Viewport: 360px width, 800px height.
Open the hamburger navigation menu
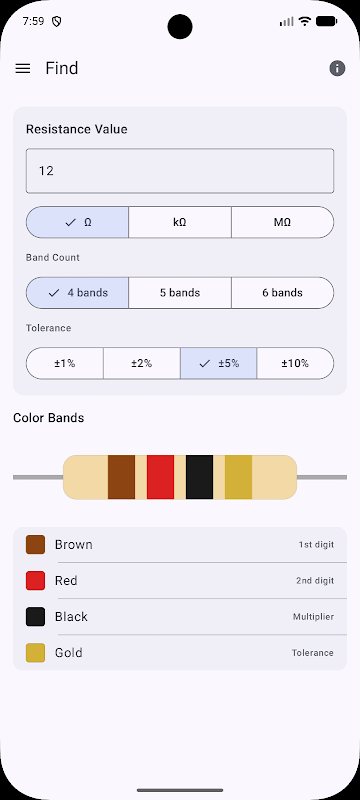click(x=23, y=68)
